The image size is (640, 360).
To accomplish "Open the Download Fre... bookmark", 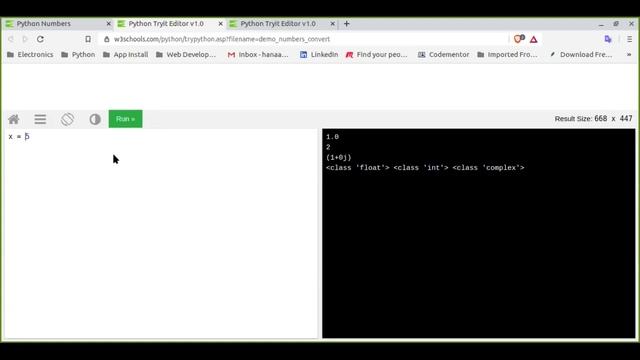I will 581,55.
